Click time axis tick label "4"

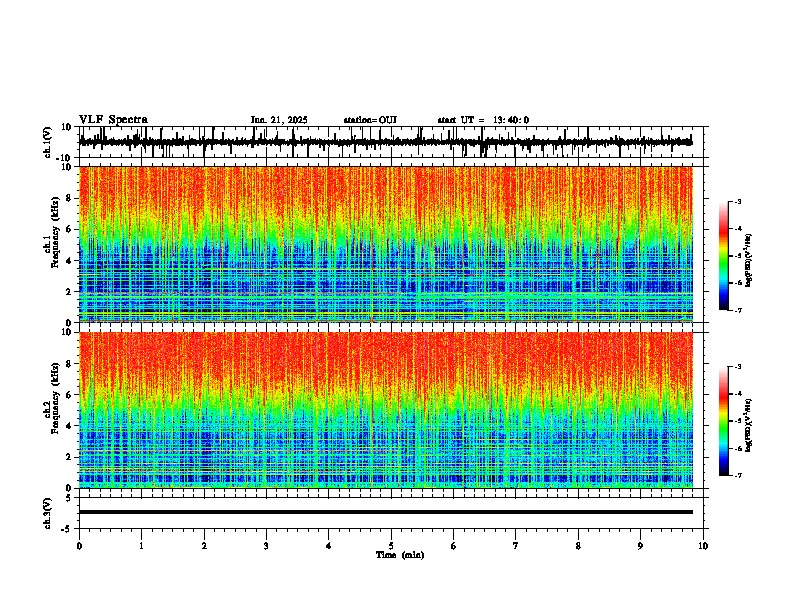coord(329,546)
